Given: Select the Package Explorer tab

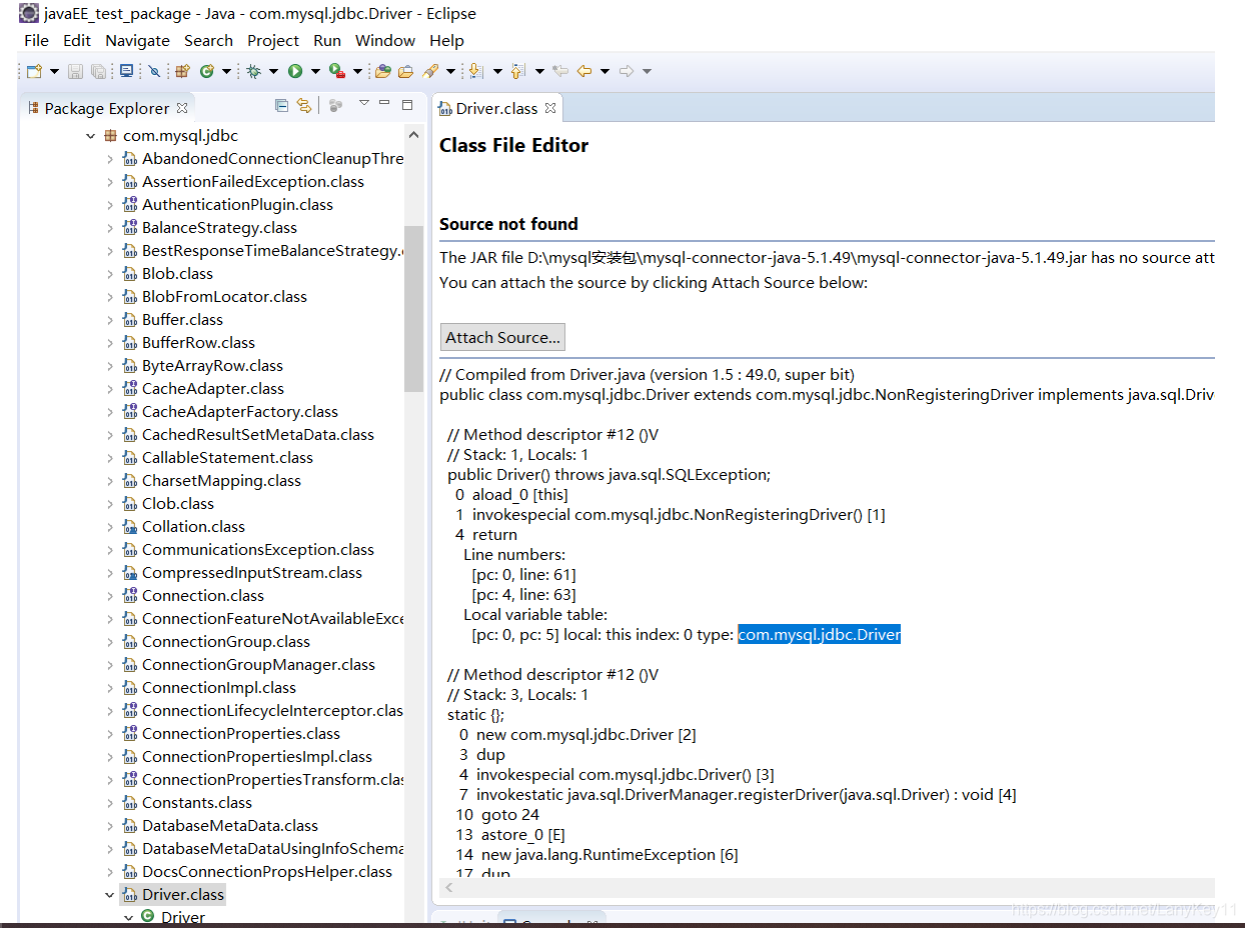Looking at the screenshot, I should click(107, 108).
